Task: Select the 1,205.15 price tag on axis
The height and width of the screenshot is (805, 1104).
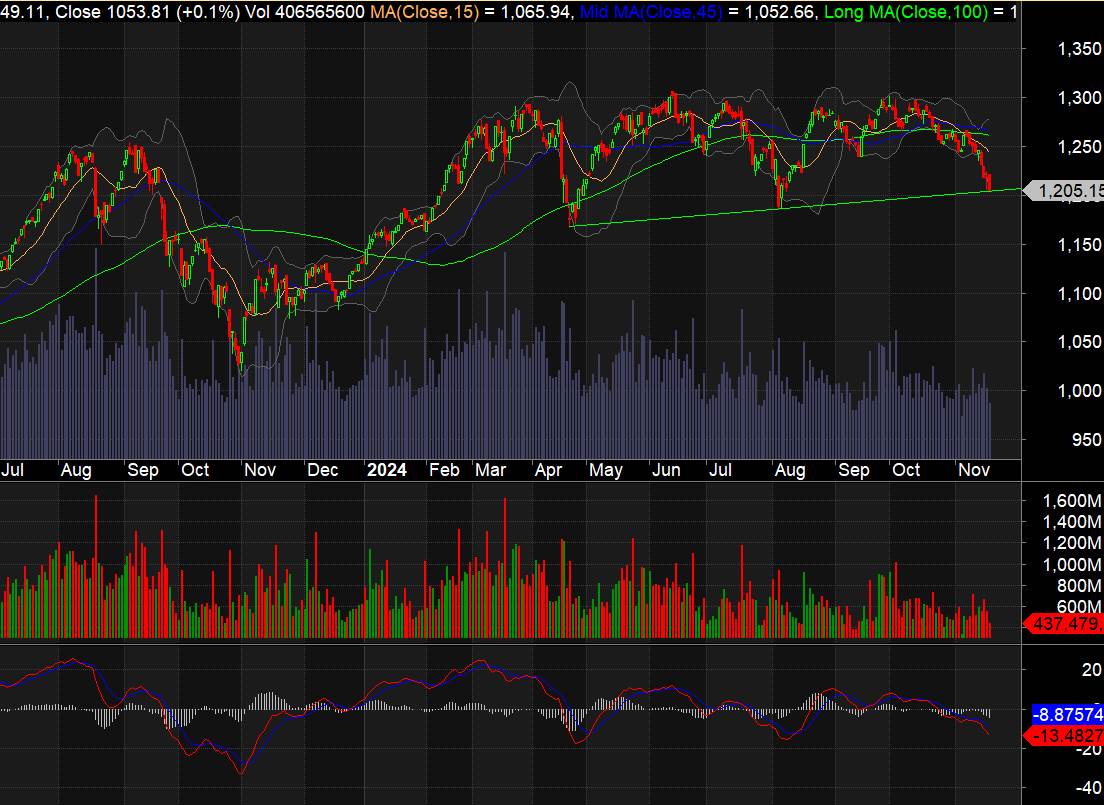Action: [x=1069, y=190]
